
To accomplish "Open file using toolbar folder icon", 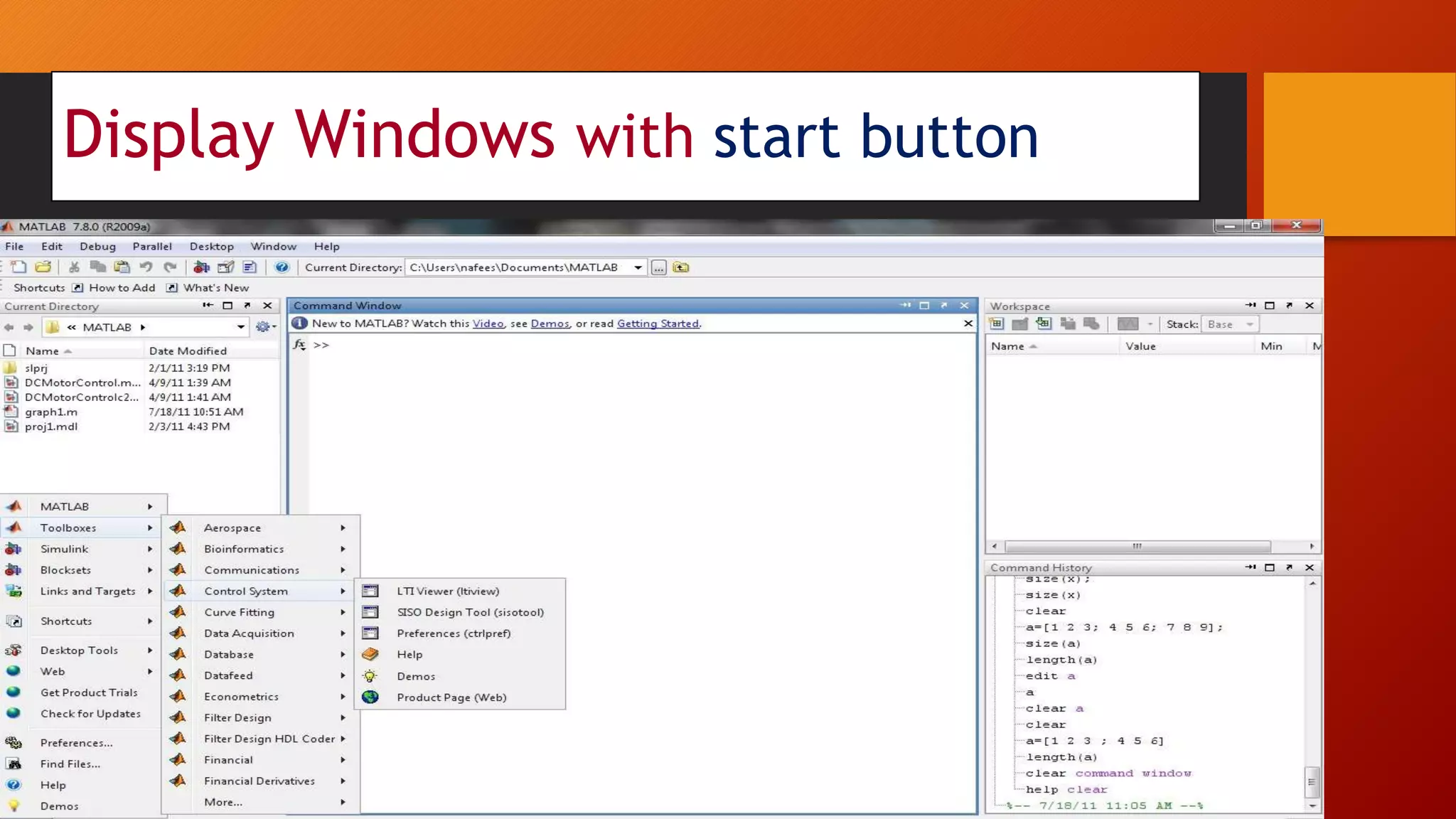I will [x=43, y=267].
